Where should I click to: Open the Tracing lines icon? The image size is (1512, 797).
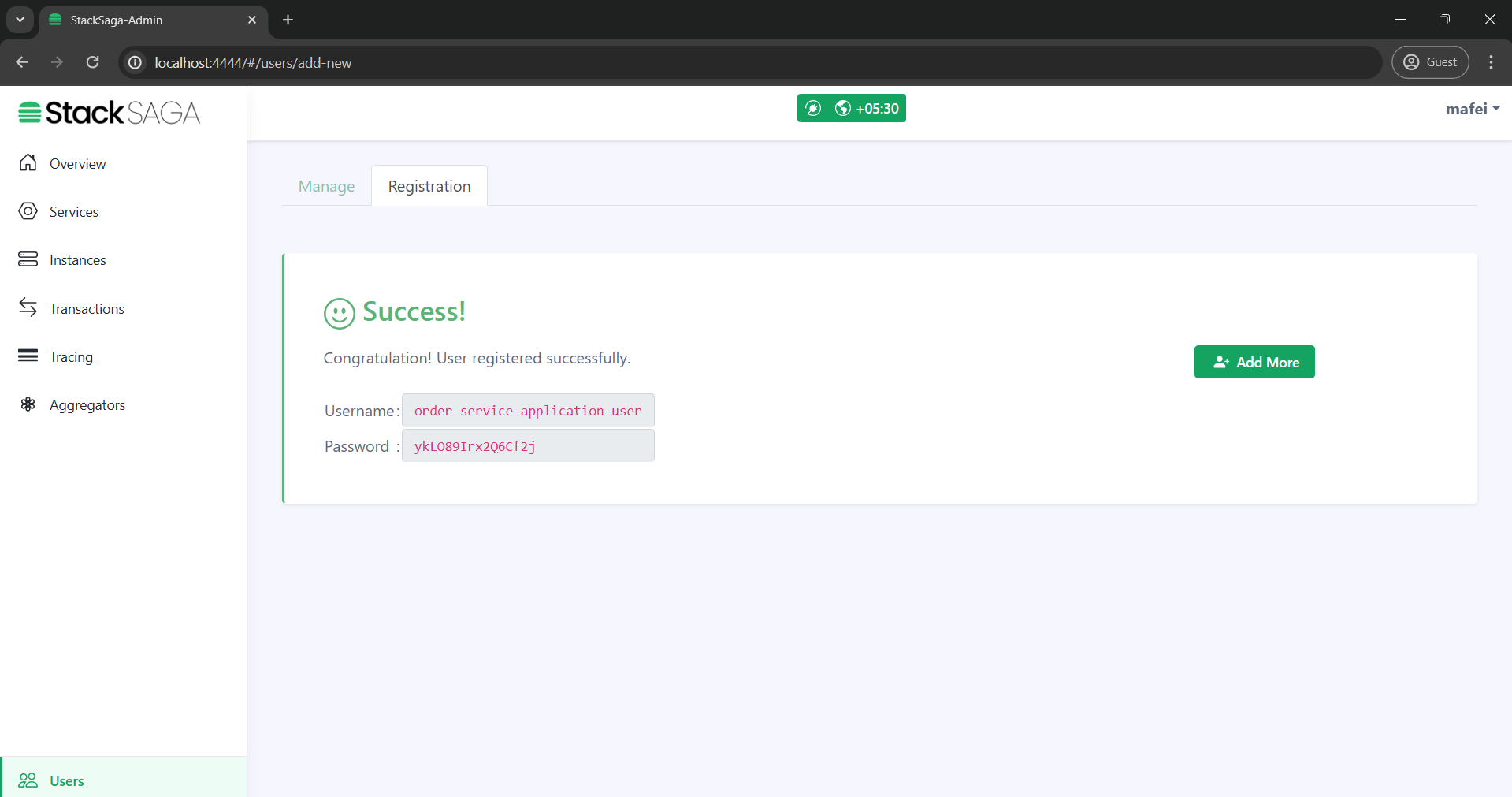tap(28, 356)
